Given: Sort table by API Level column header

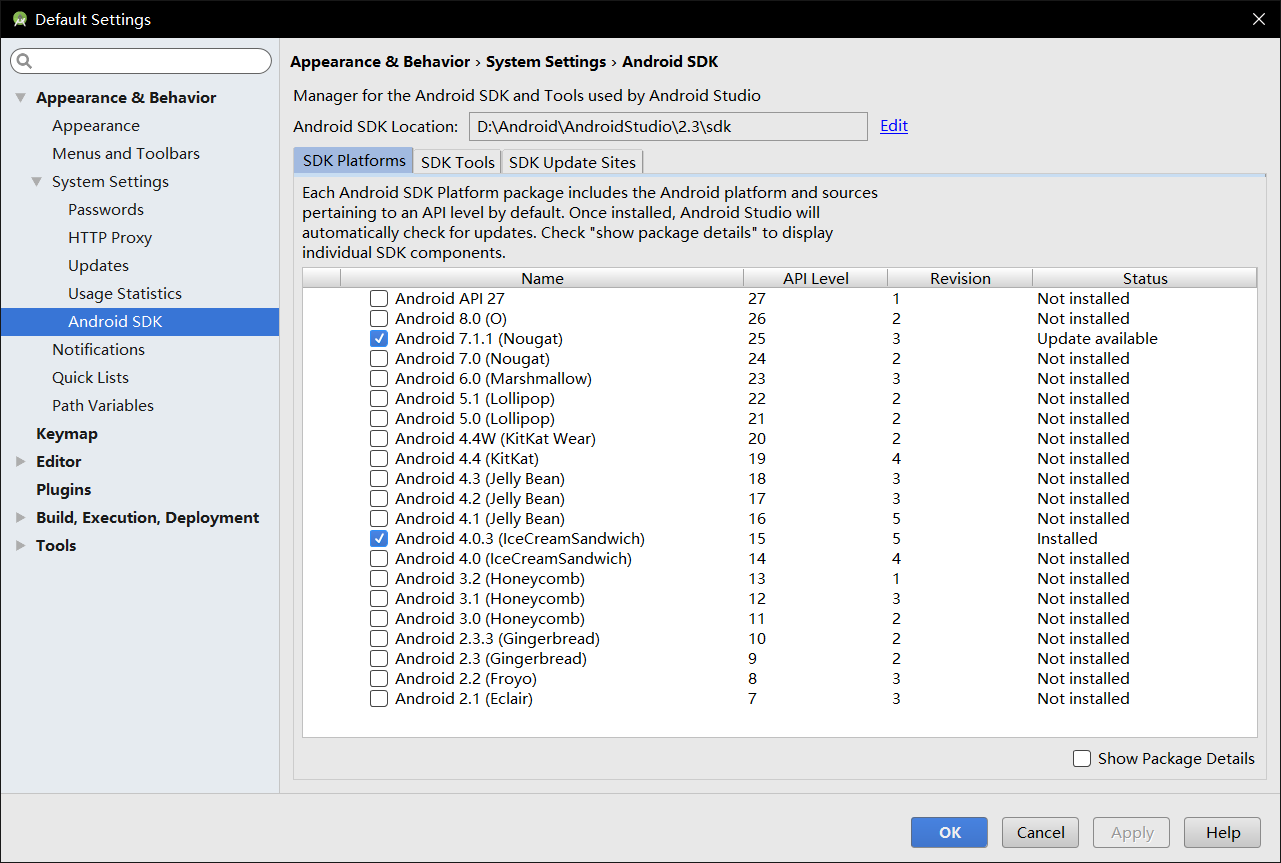Looking at the screenshot, I should click(815, 278).
